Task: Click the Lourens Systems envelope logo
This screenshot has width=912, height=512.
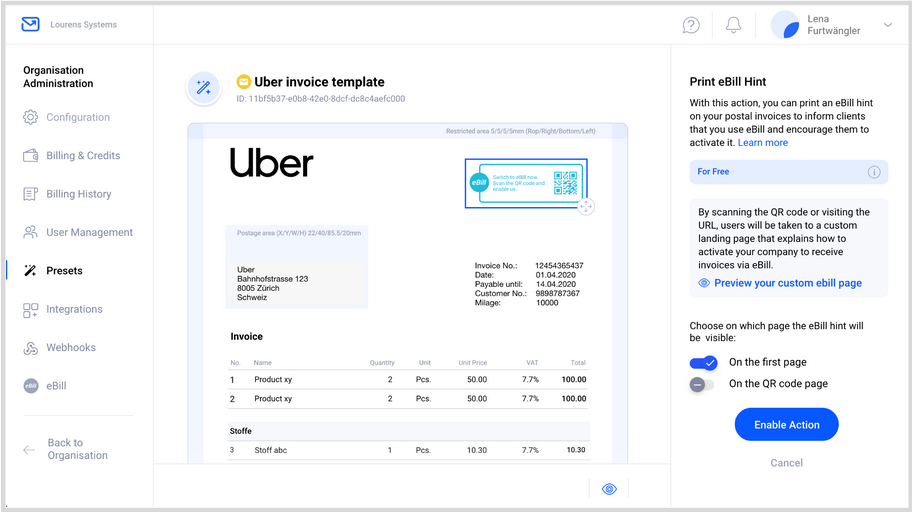Action: tap(30, 24)
